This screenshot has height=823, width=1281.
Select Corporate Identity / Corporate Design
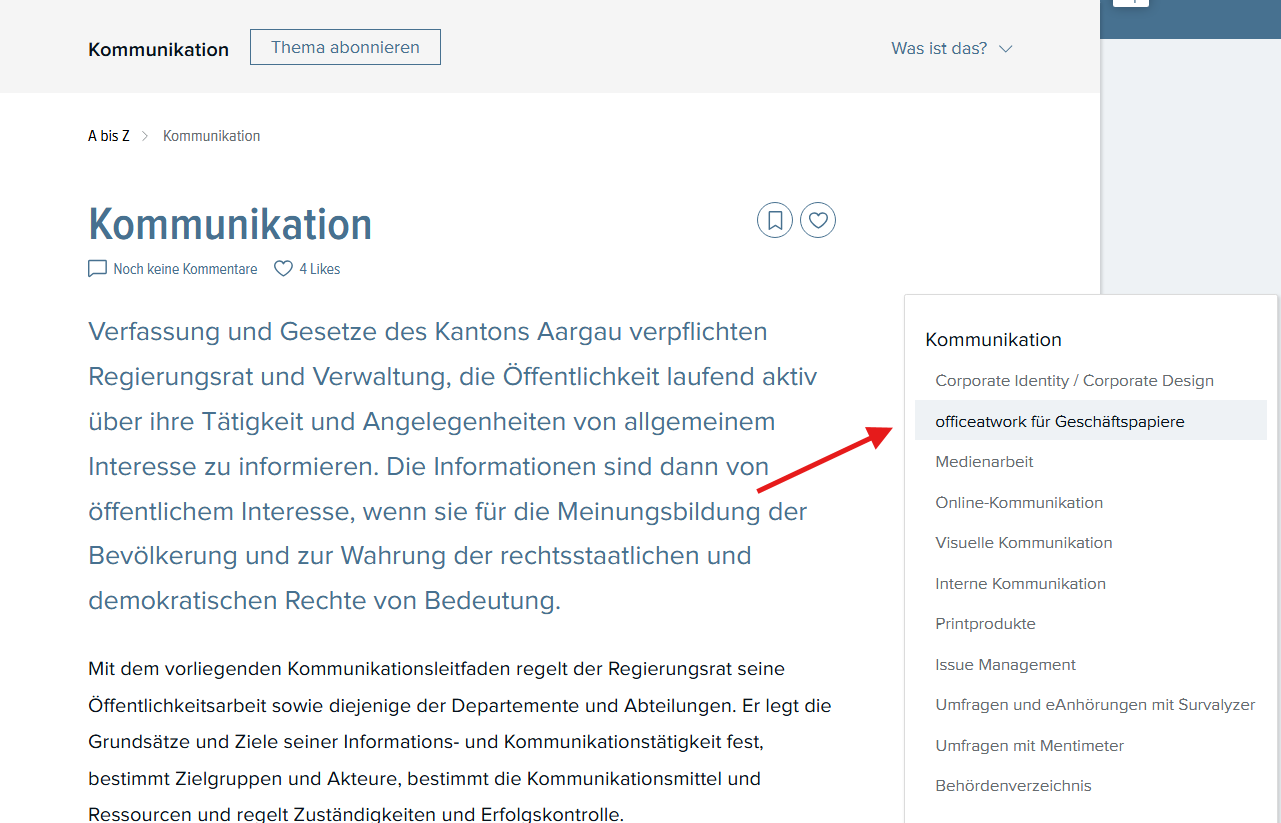1075,381
